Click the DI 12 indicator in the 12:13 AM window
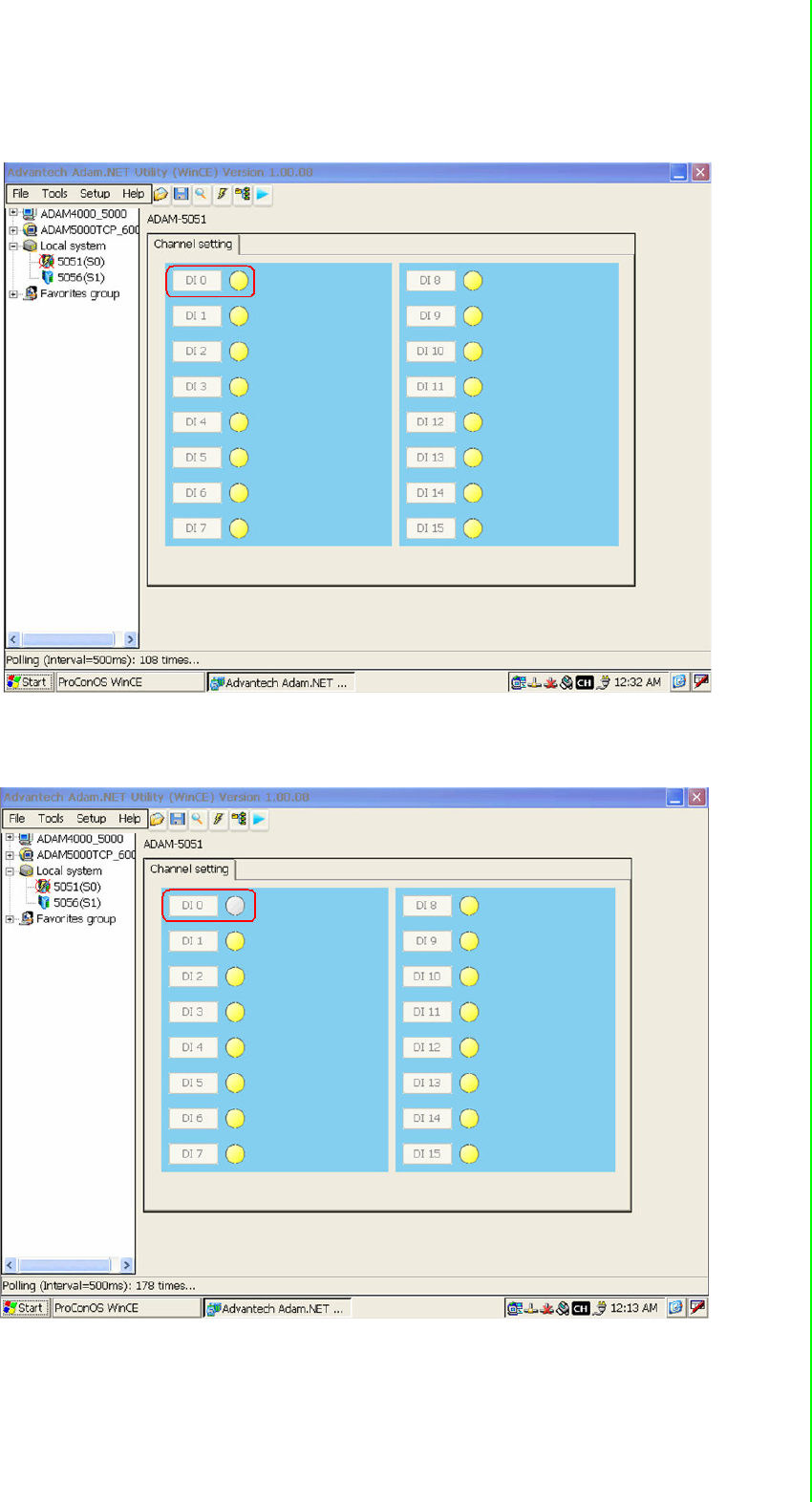 coord(469,1048)
